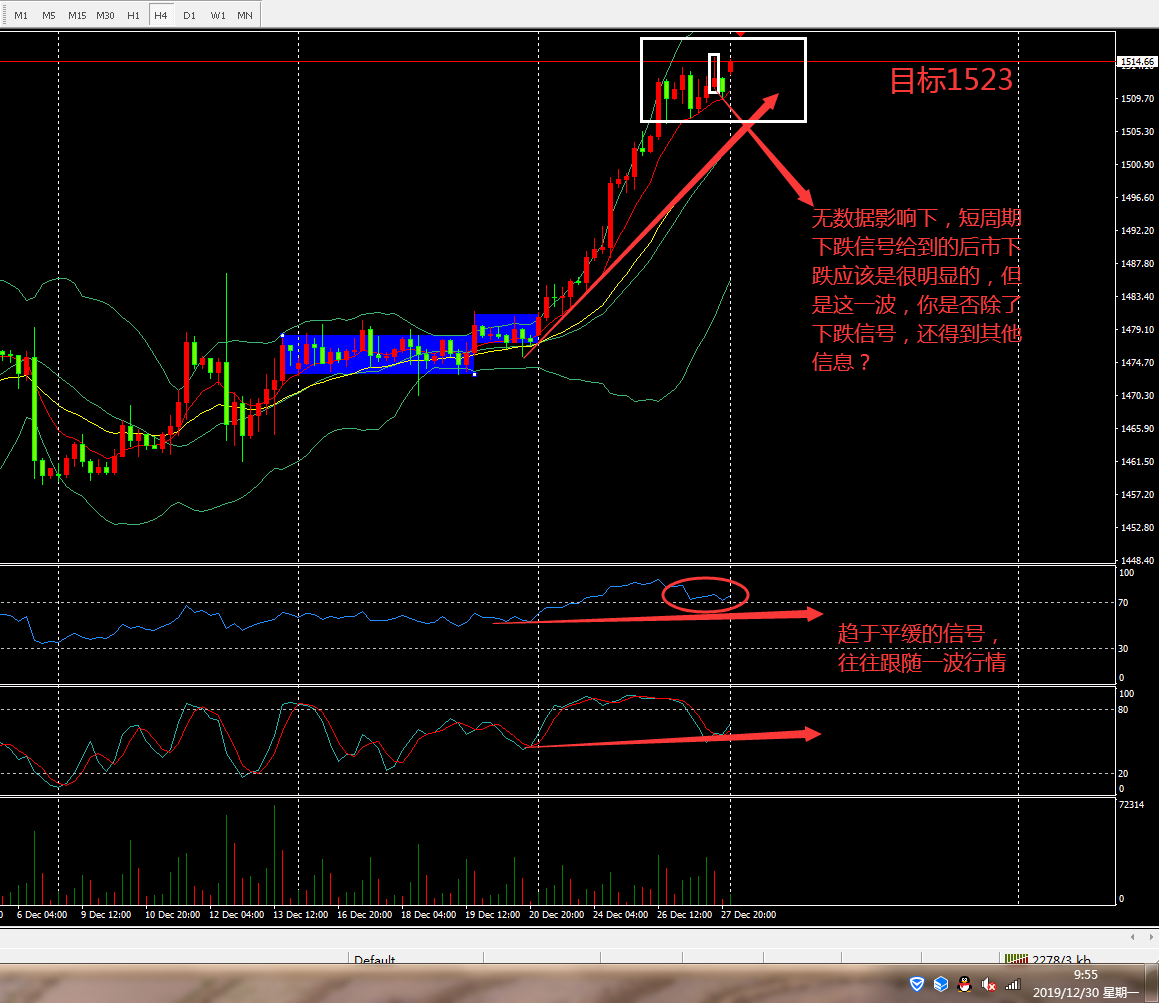Select the M30 timeframe

(x=105, y=16)
